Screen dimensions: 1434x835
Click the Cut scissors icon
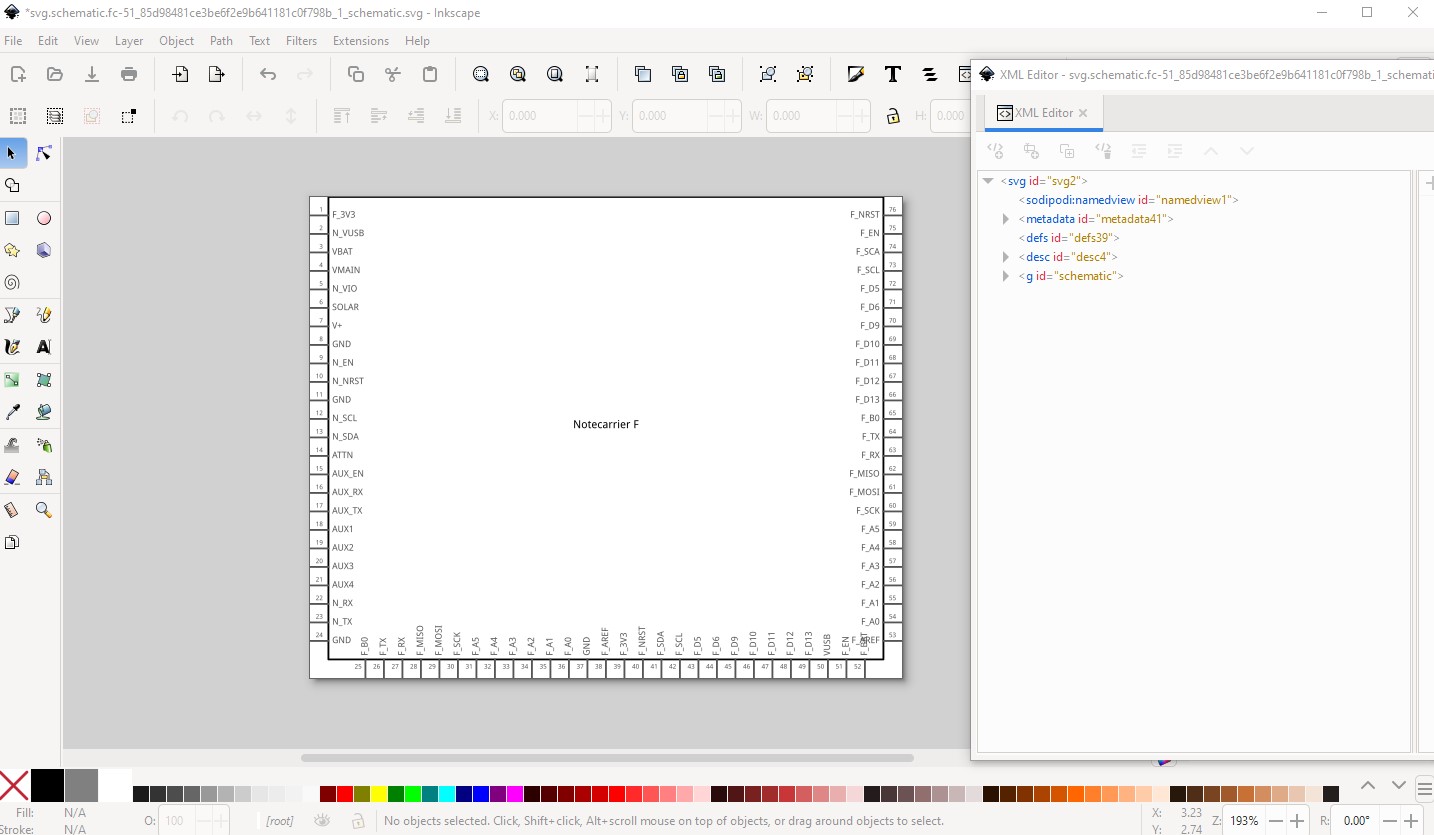393,74
